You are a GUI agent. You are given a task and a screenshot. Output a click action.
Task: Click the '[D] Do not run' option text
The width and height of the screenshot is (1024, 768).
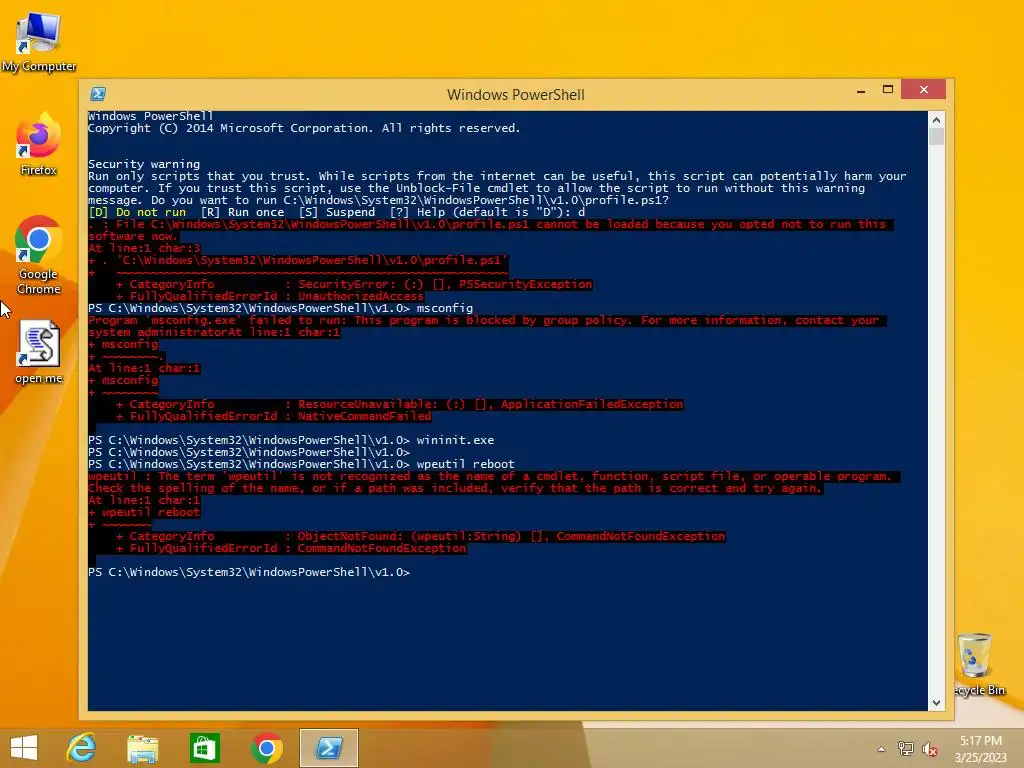[x=137, y=212]
